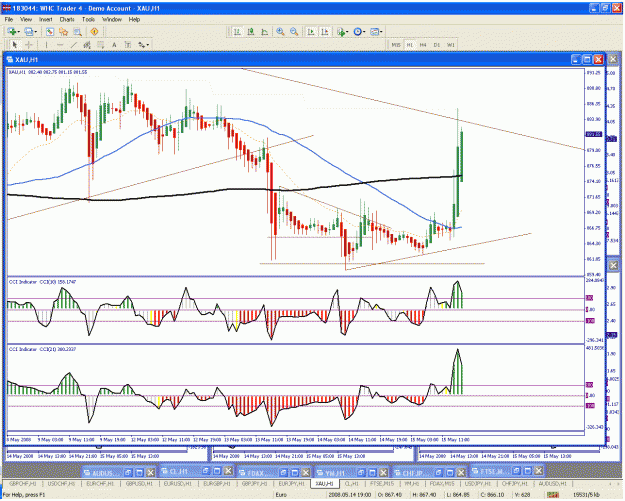Switch timeframe to W1
The height and width of the screenshot is (501, 625).
[451, 45]
